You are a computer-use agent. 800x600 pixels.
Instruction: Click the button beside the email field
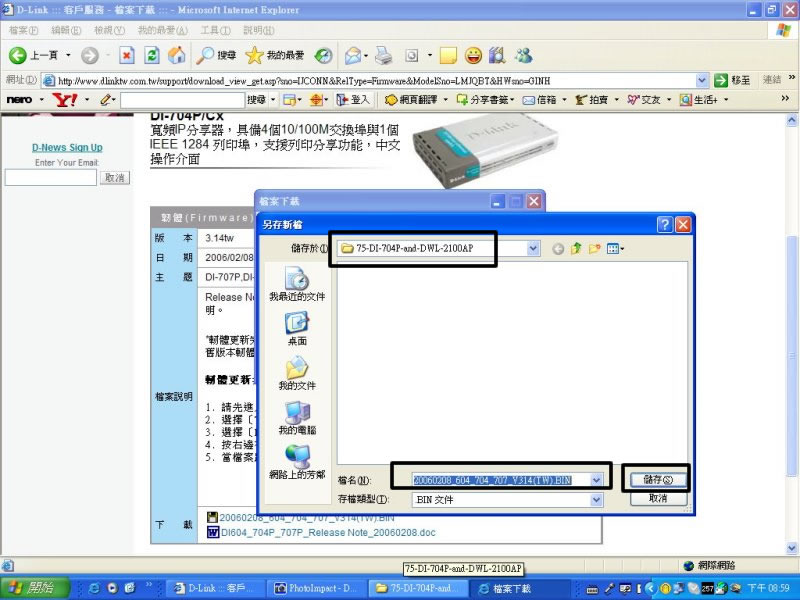tap(115, 178)
